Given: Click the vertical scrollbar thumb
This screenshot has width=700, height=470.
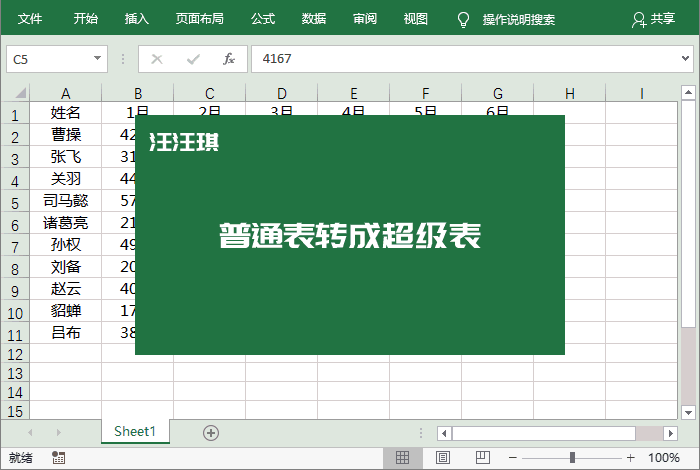Looking at the screenshot, I should click(x=688, y=214).
